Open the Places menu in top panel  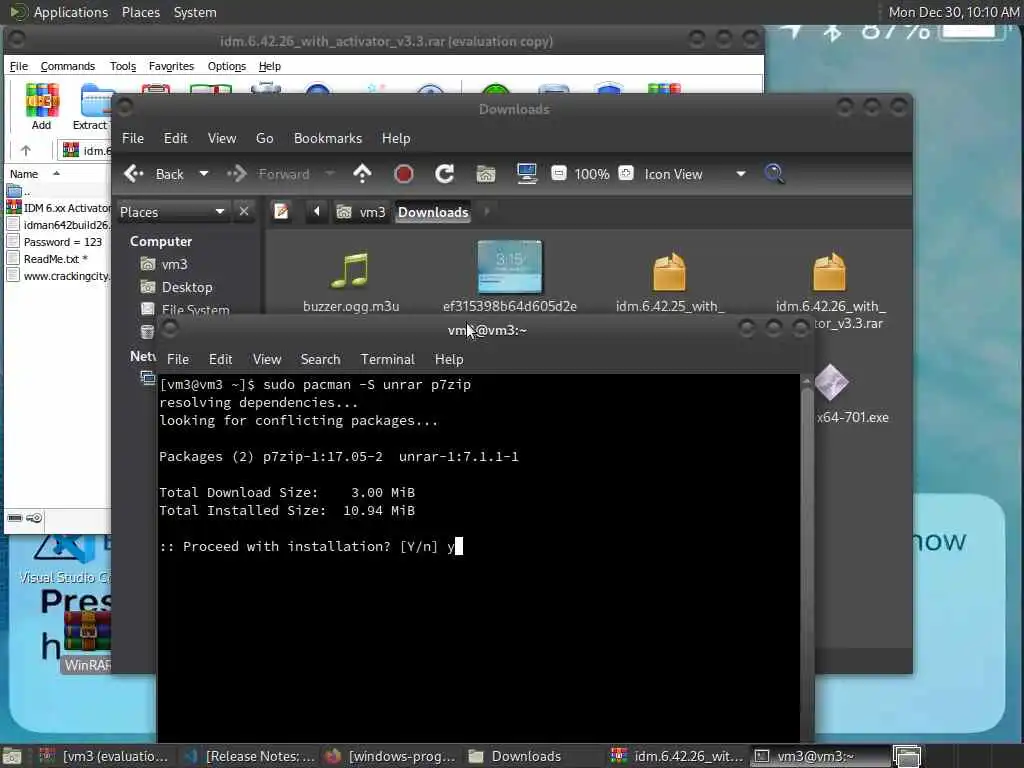pos(140,12)
